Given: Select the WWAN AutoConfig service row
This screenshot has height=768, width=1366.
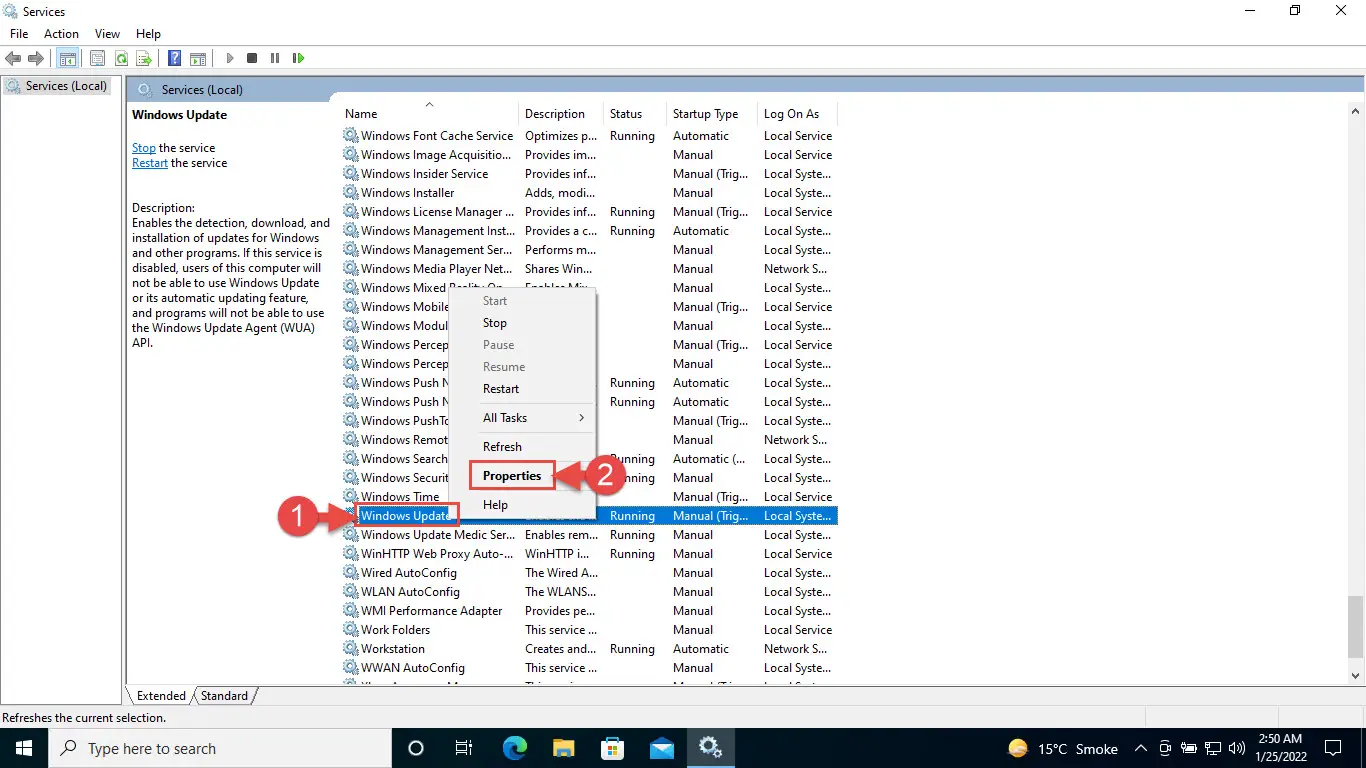Looking at the screenshot, I should pos(590,668).
